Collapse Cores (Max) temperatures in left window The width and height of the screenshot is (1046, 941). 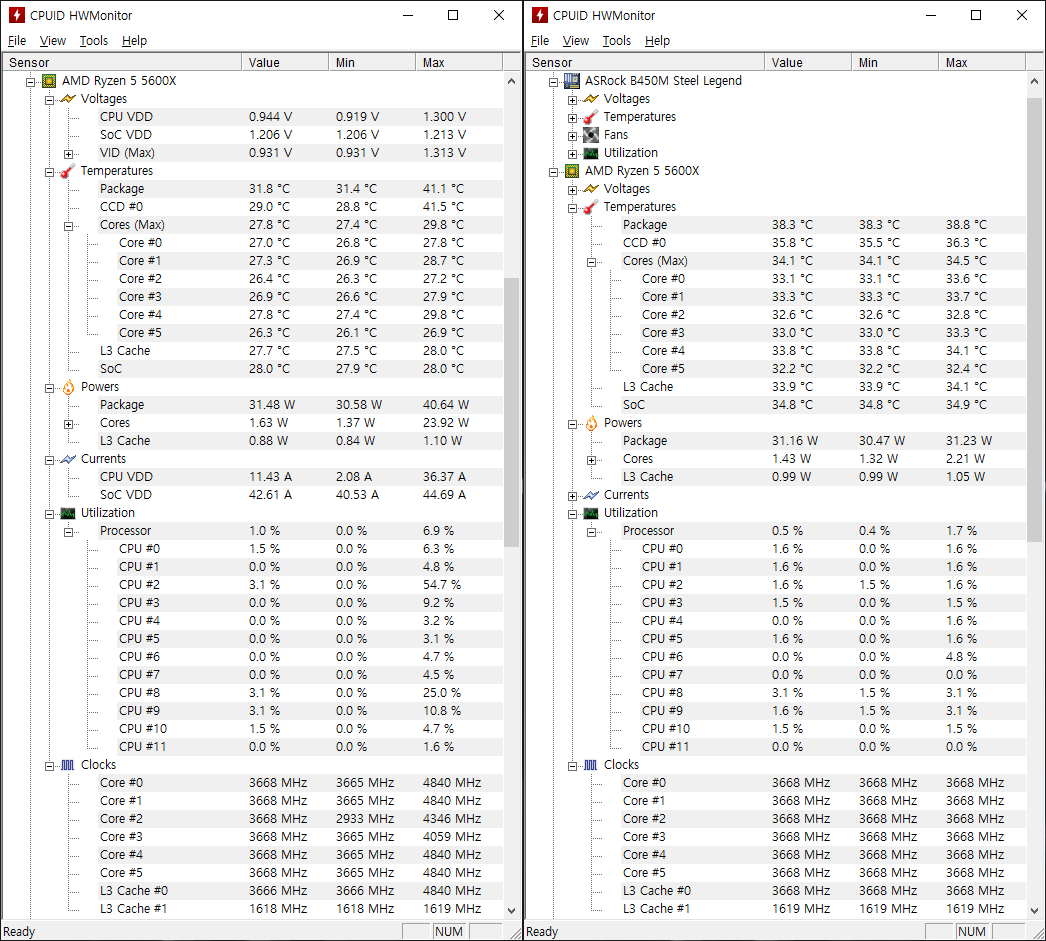pos(68,226)
